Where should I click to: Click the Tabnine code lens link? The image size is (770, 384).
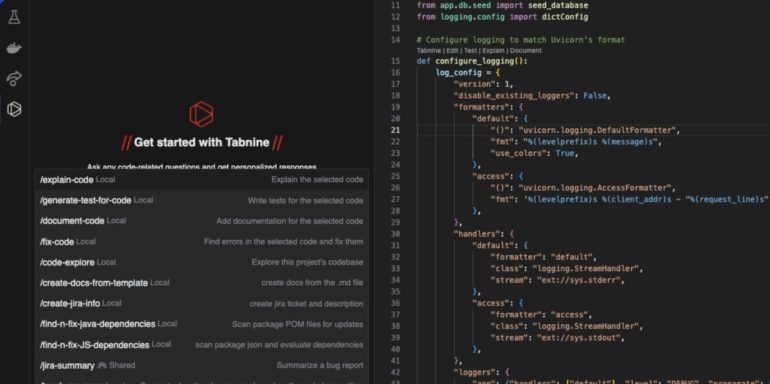coord(428,51)
